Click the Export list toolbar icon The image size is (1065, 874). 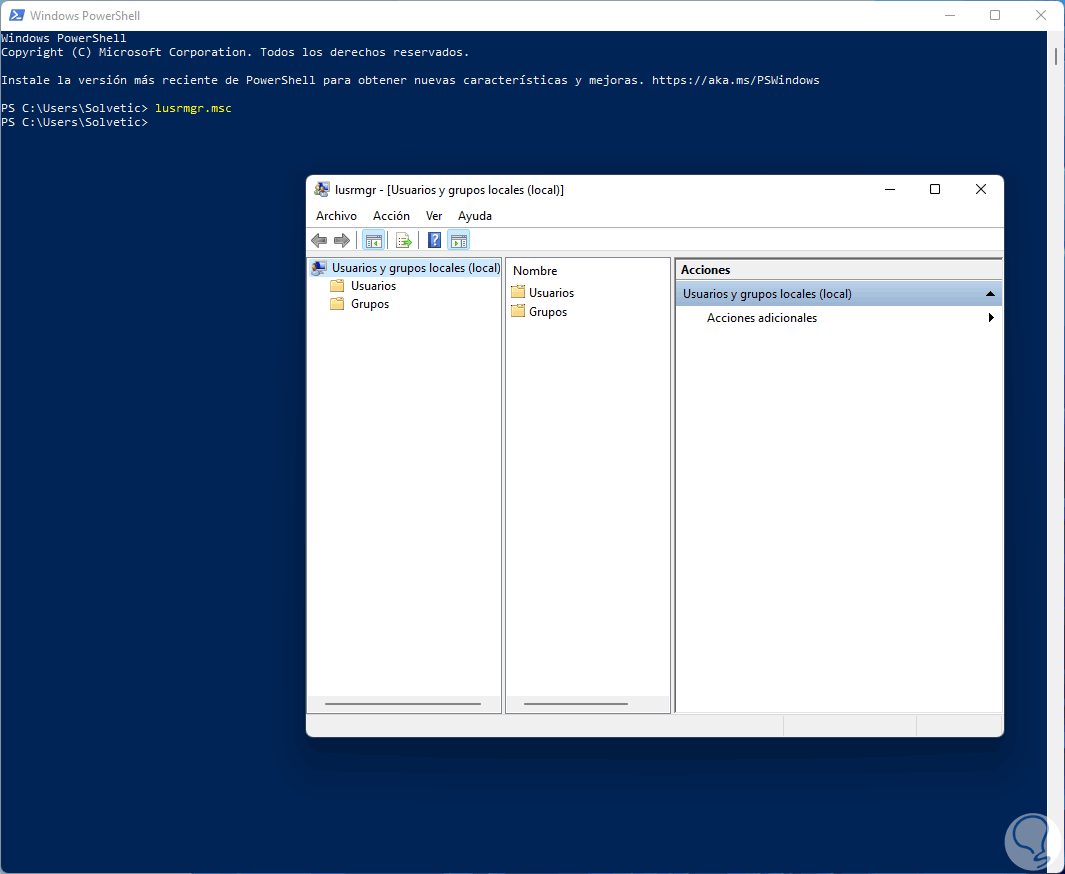404,240
